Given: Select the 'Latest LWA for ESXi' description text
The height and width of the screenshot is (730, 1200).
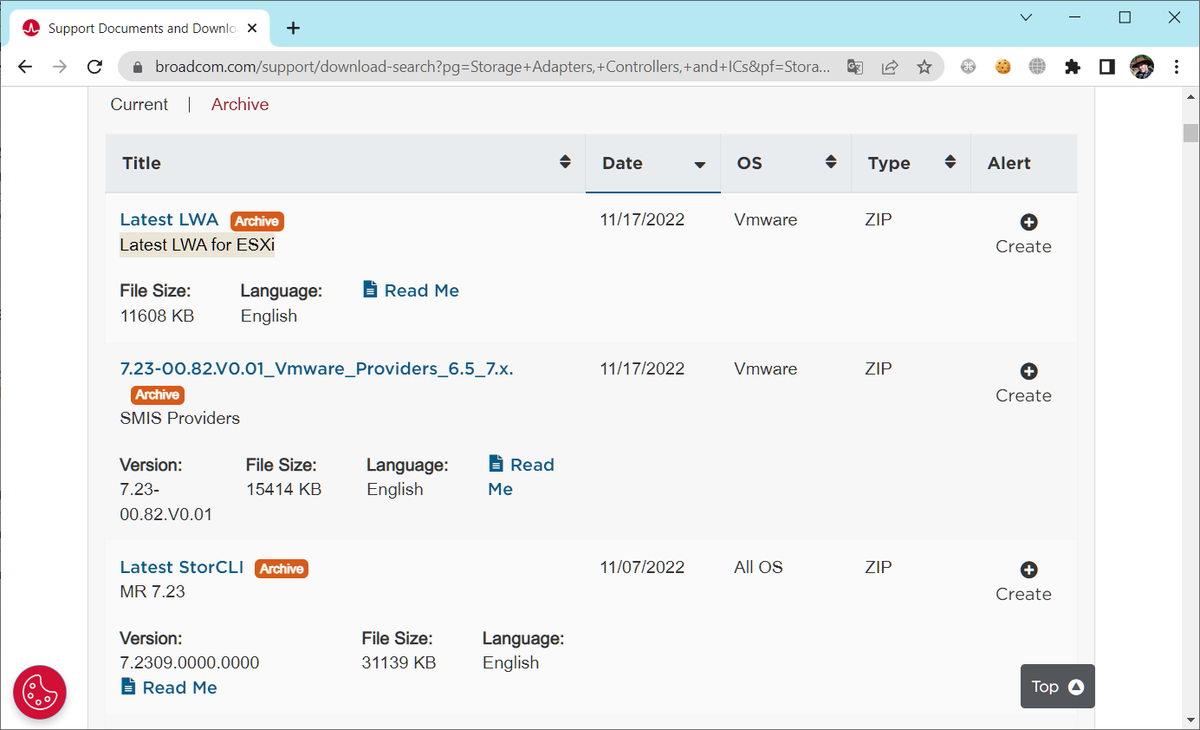Looking at the screenshot, I should tap(197, 245).
